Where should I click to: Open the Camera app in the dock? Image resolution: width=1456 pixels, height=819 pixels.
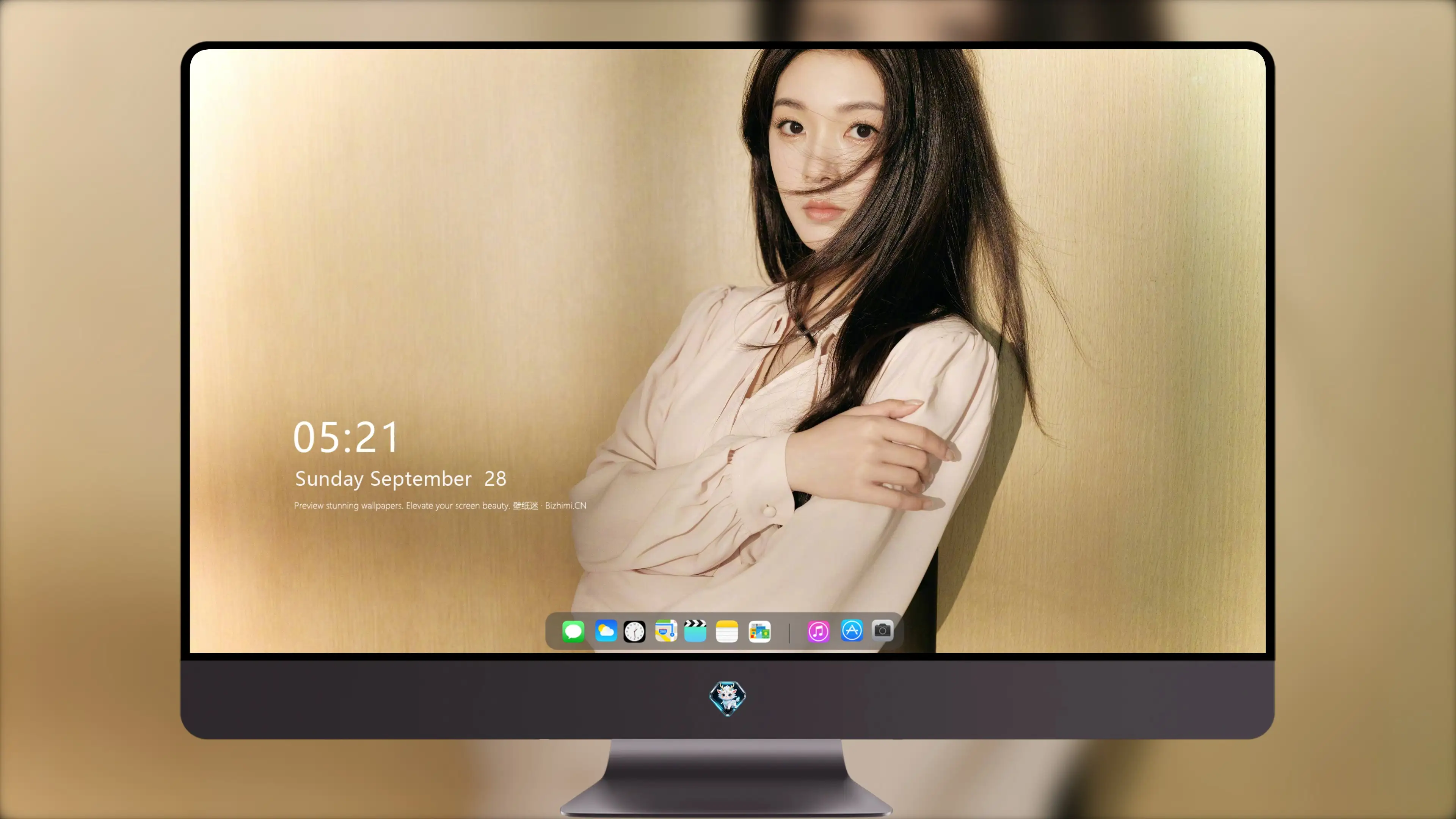click(882, 630)
